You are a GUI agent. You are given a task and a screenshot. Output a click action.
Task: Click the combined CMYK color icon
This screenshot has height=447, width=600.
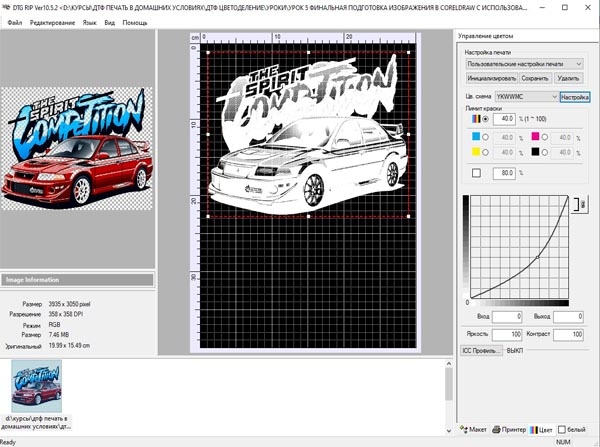click(x=476, y=119)
